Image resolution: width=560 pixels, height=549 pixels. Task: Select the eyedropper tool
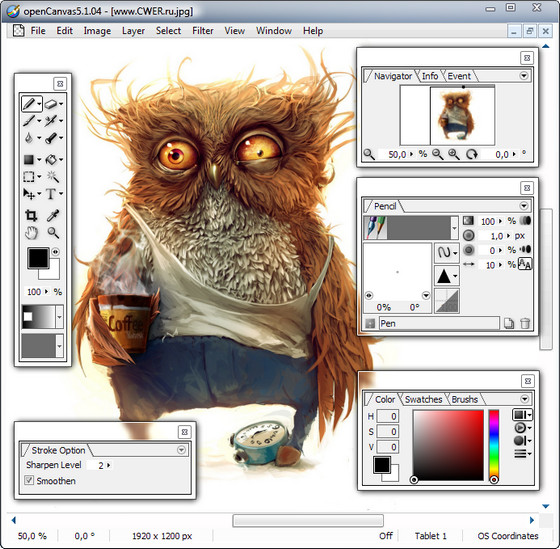click(x=53, y=215)
